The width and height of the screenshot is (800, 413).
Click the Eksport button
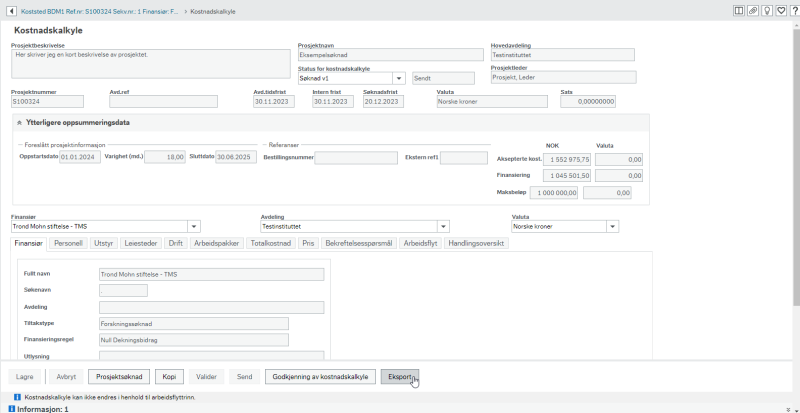(x=400, y=377)
